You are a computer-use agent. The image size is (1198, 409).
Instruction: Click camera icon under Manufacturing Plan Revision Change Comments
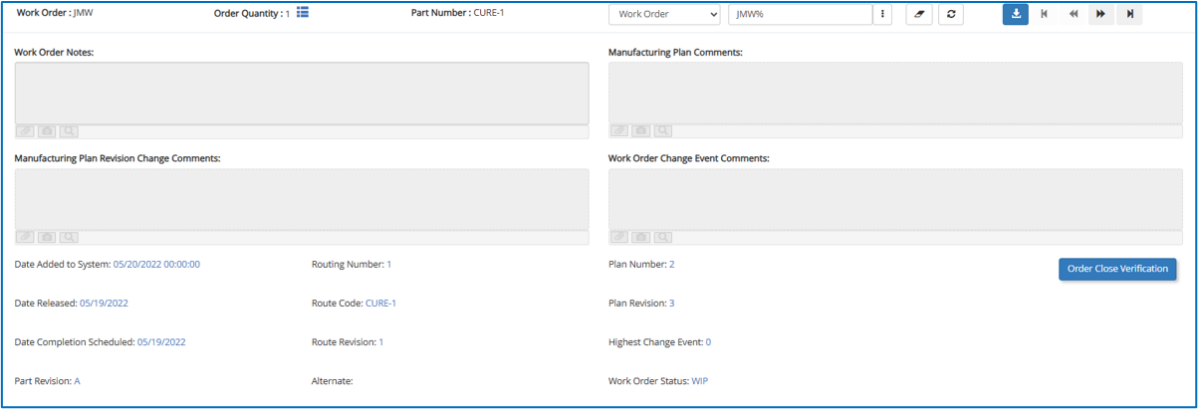(47, 237)
